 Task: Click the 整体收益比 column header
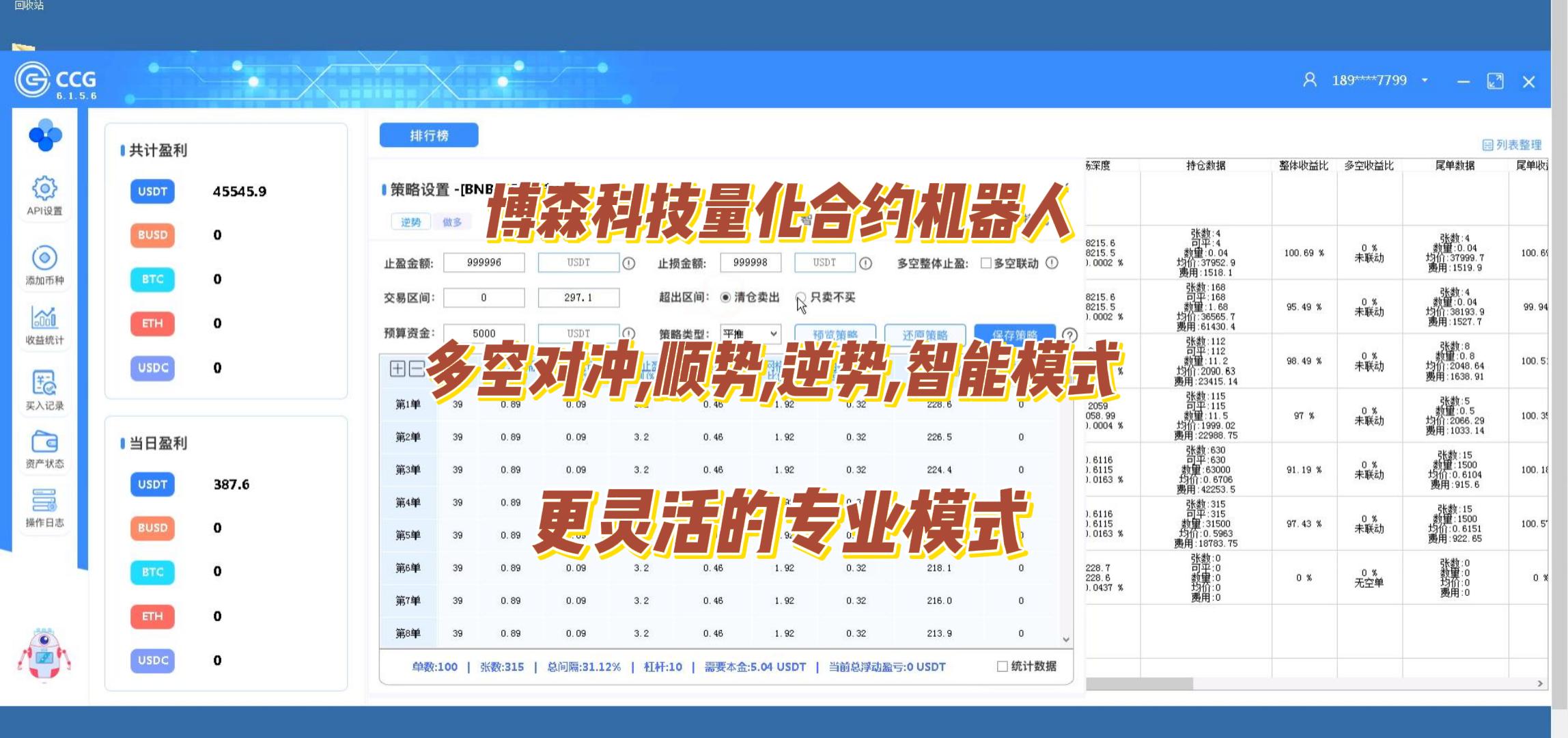(x=1303, y=165)
